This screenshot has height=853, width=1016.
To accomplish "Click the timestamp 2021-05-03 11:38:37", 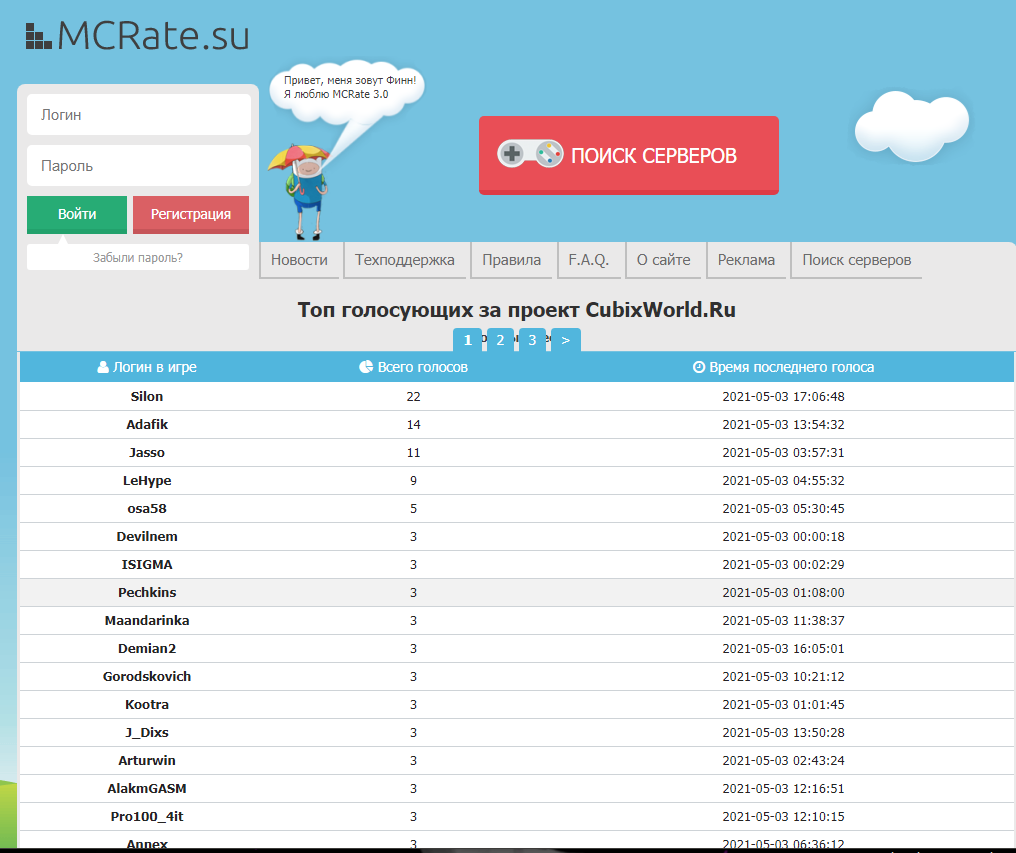I will (x=783, y=620).
